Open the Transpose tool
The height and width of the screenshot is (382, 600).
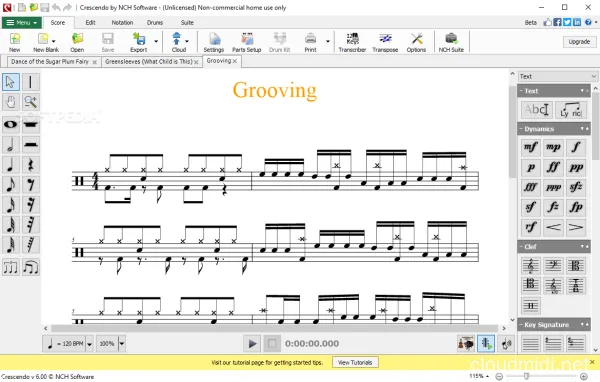pos(385,42)
